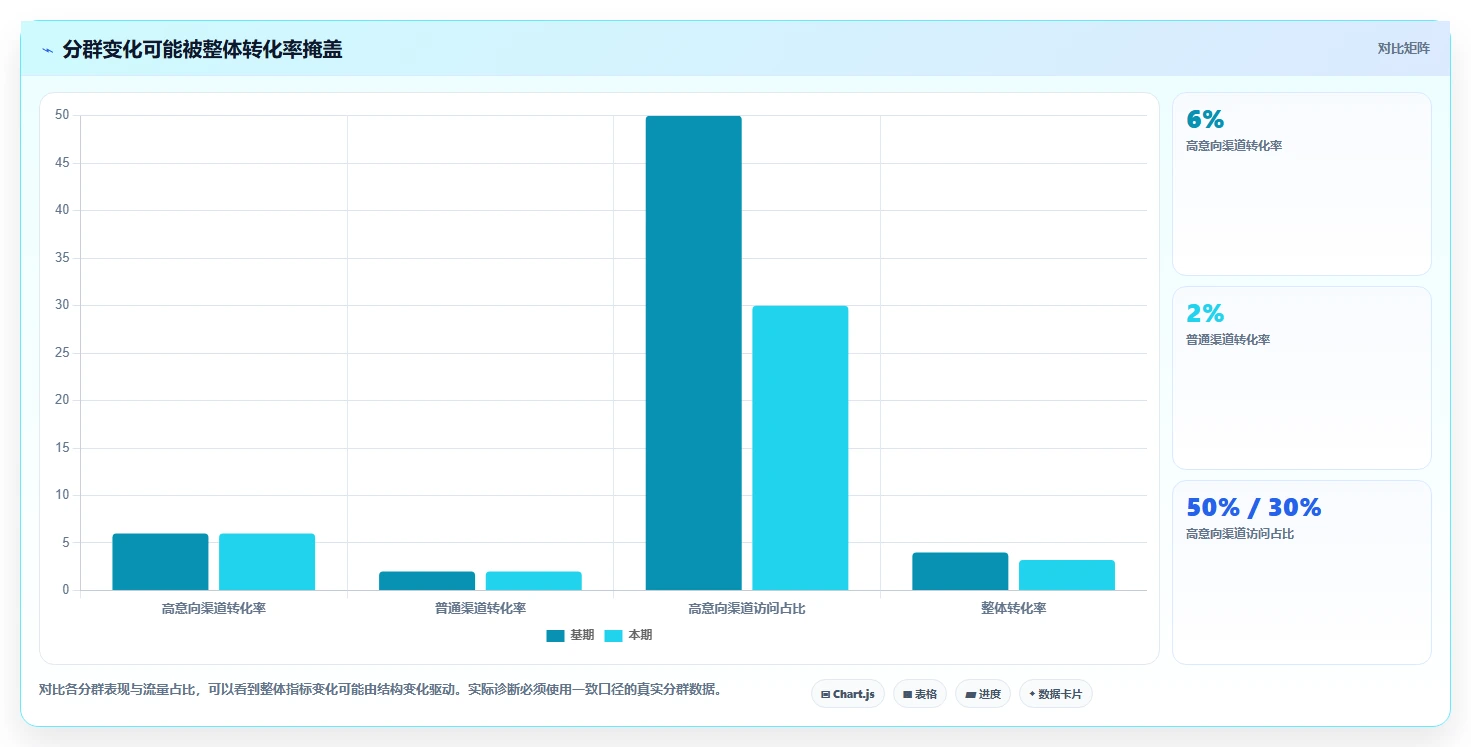Select the 进度 chip
The width and height of the screenshot is (1471, 747).
tap(983, 694)
